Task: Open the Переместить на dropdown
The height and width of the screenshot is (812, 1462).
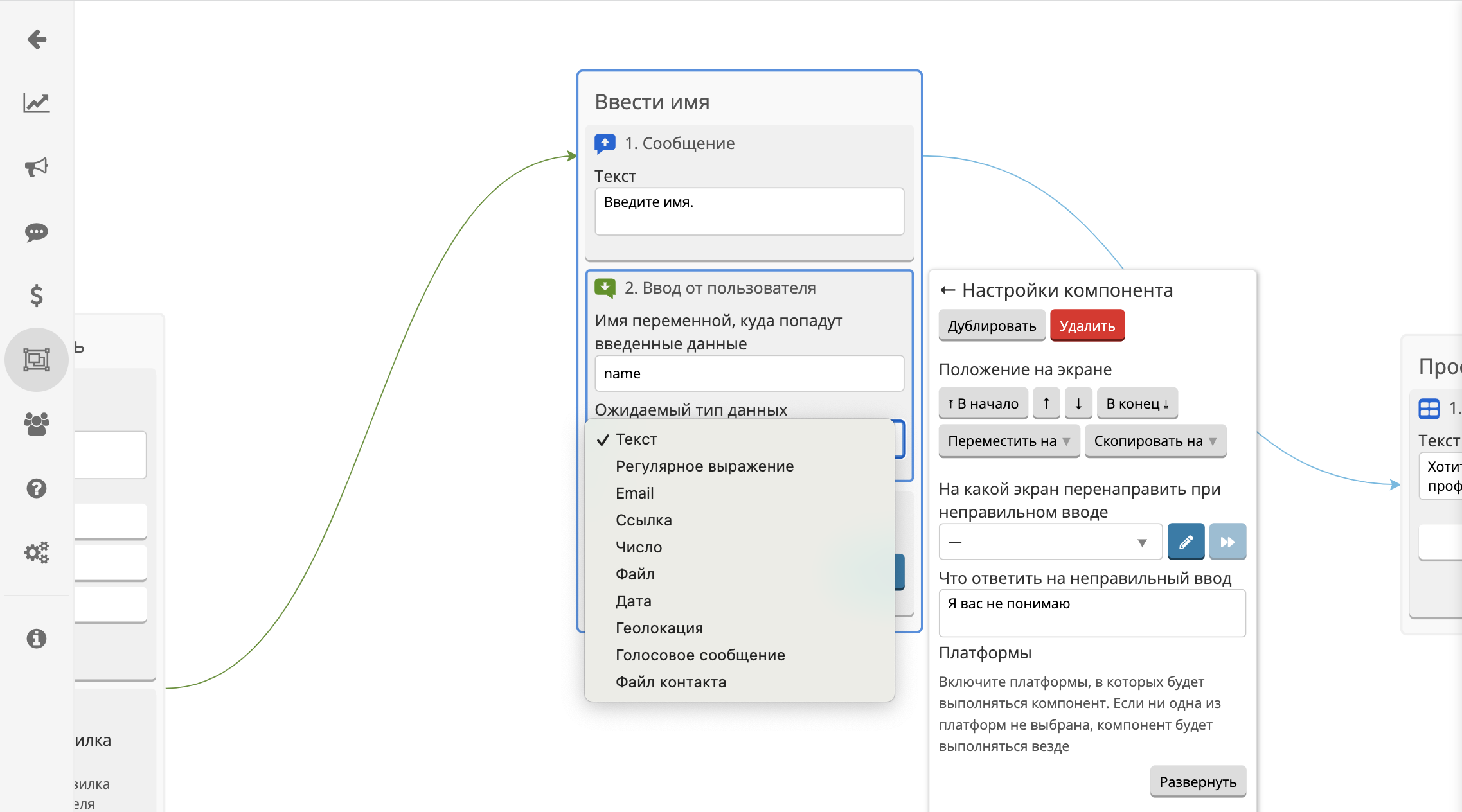Action: [1009, 441]
